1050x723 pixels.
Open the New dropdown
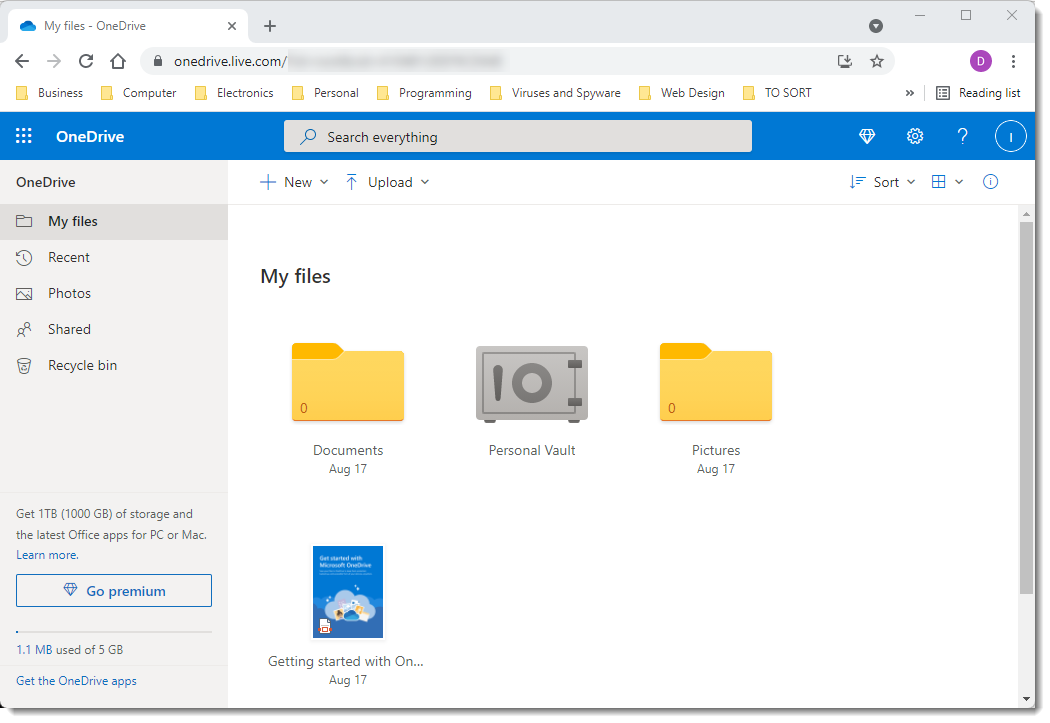point(294,181)
